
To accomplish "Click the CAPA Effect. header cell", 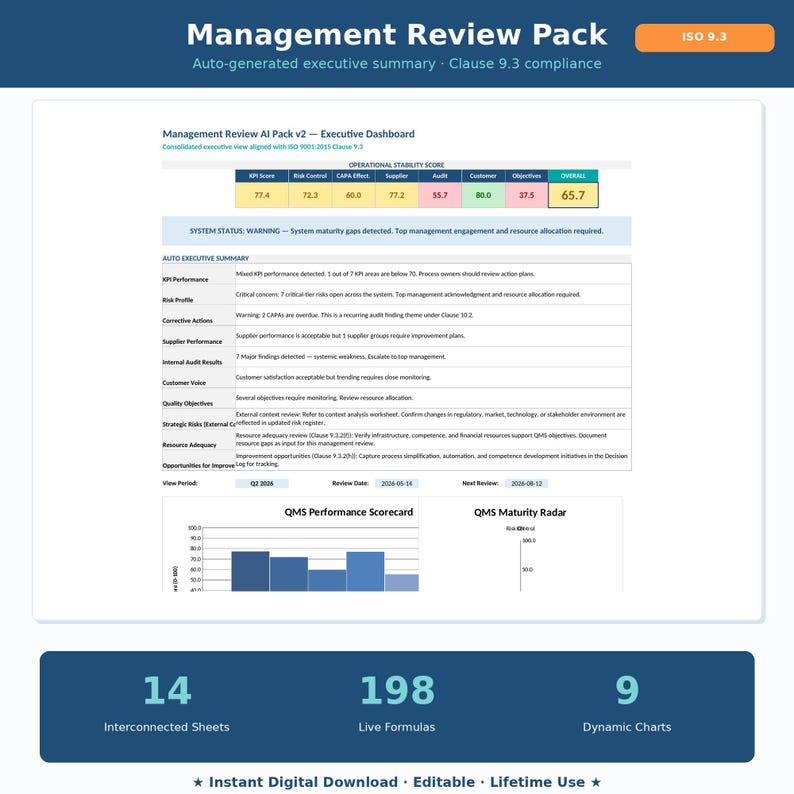I will [x=353, y=176].
